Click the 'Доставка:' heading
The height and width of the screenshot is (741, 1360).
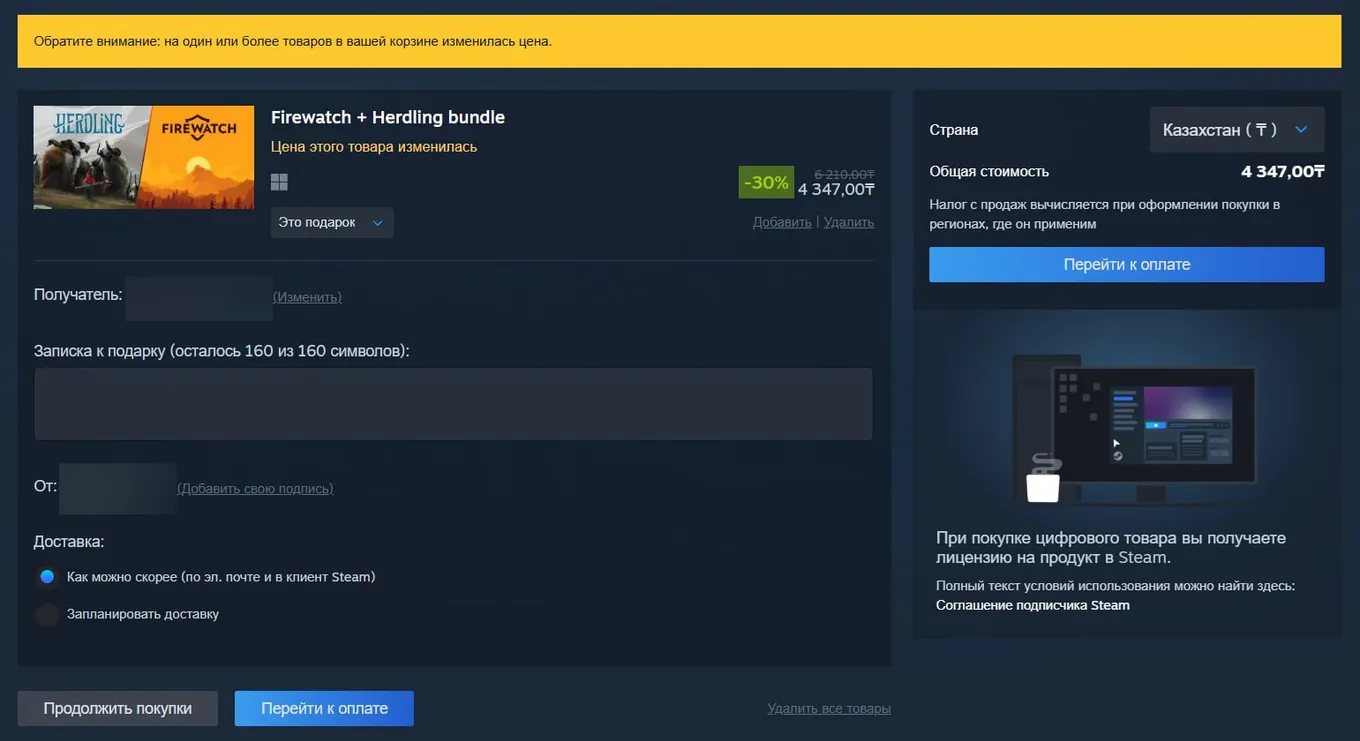[69, 542]
